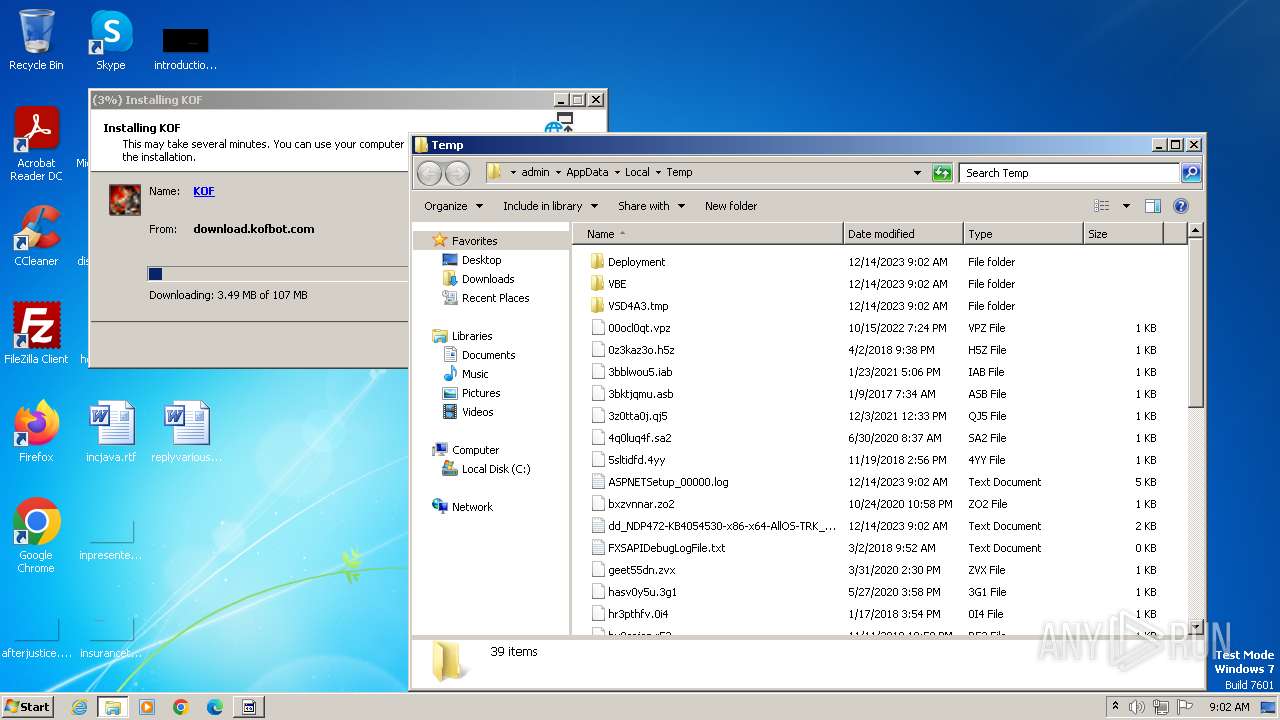The height and width of the screenshot is (720, 1280).
Task: Click the Start button
Action: (27, 706)
